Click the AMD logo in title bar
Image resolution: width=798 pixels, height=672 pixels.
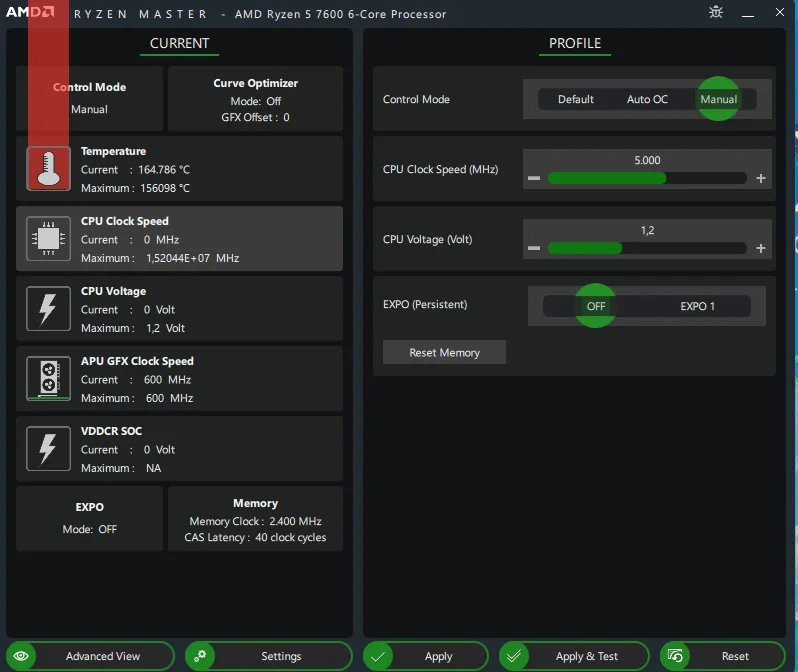pyautogui.click(x=30, y=12)
